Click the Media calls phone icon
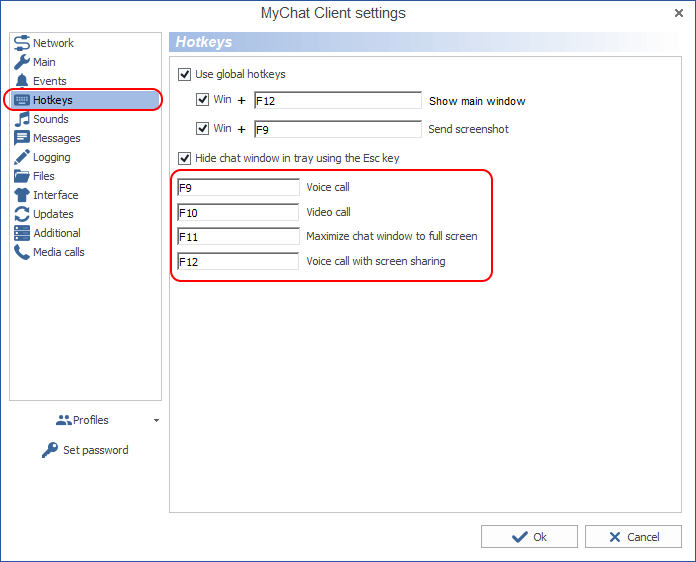 [x=22, y=252]
